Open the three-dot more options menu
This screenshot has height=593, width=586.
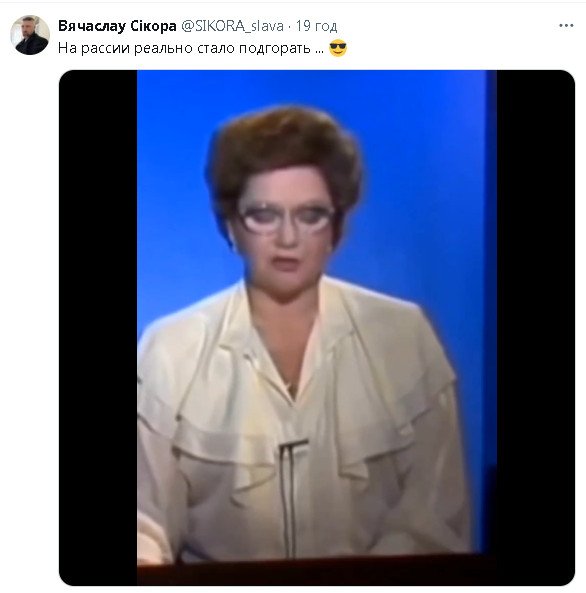click(x=566, y=26)
